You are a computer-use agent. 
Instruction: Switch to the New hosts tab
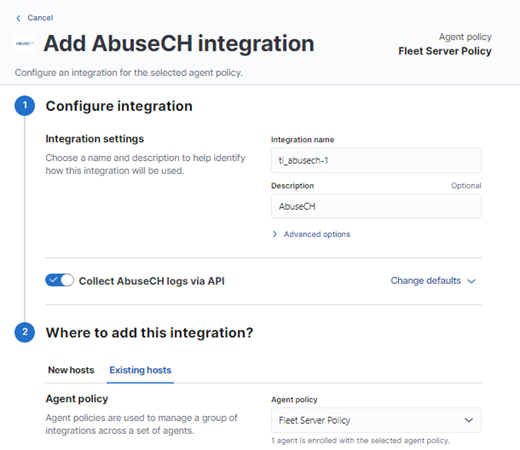71,370
